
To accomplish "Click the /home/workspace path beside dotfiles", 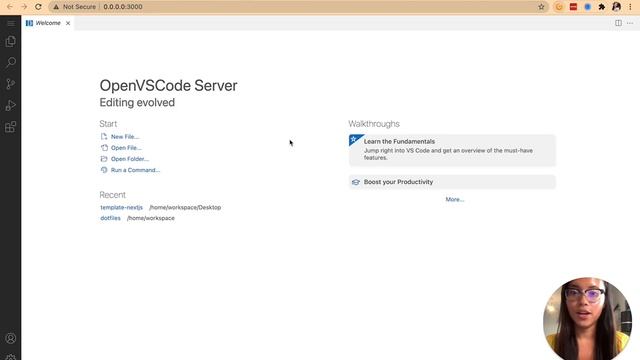I will (x=151, y=218).
